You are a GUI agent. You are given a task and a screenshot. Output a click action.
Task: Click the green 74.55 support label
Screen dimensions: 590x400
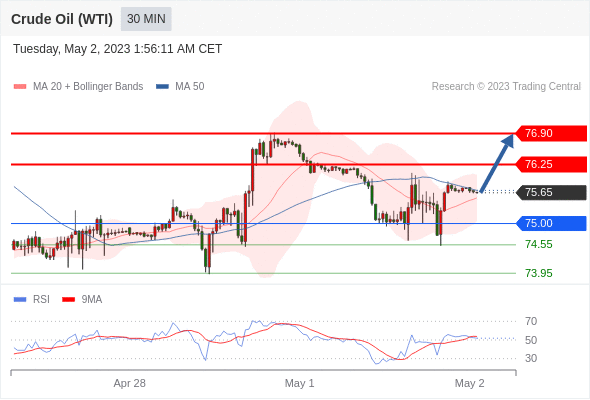click(x=539, y=245)
